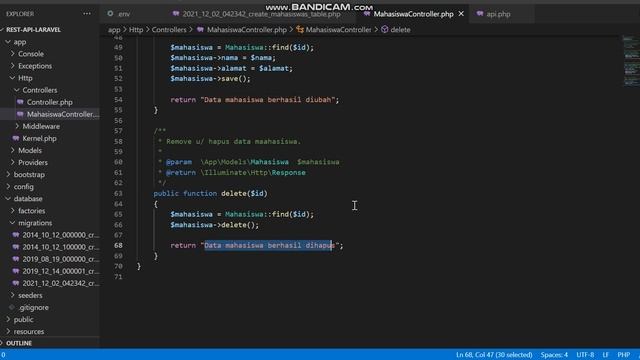Image resolution: width=640 pixels, height=360 pixels.
Task: Click the selected text 'Data mahasiswa berhasil dihapus'
Action: (x=269, y=245)
